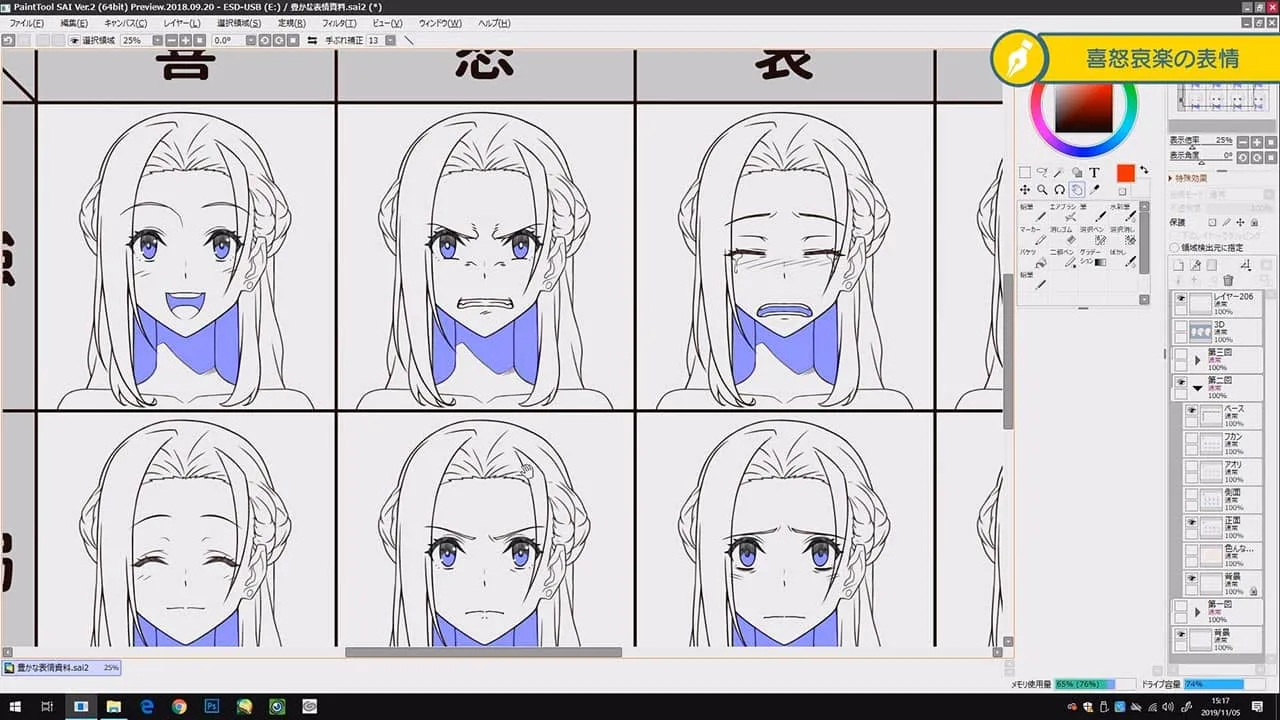
Task: Hide the レイヤー206 layer
Action: pos(1181,299)
